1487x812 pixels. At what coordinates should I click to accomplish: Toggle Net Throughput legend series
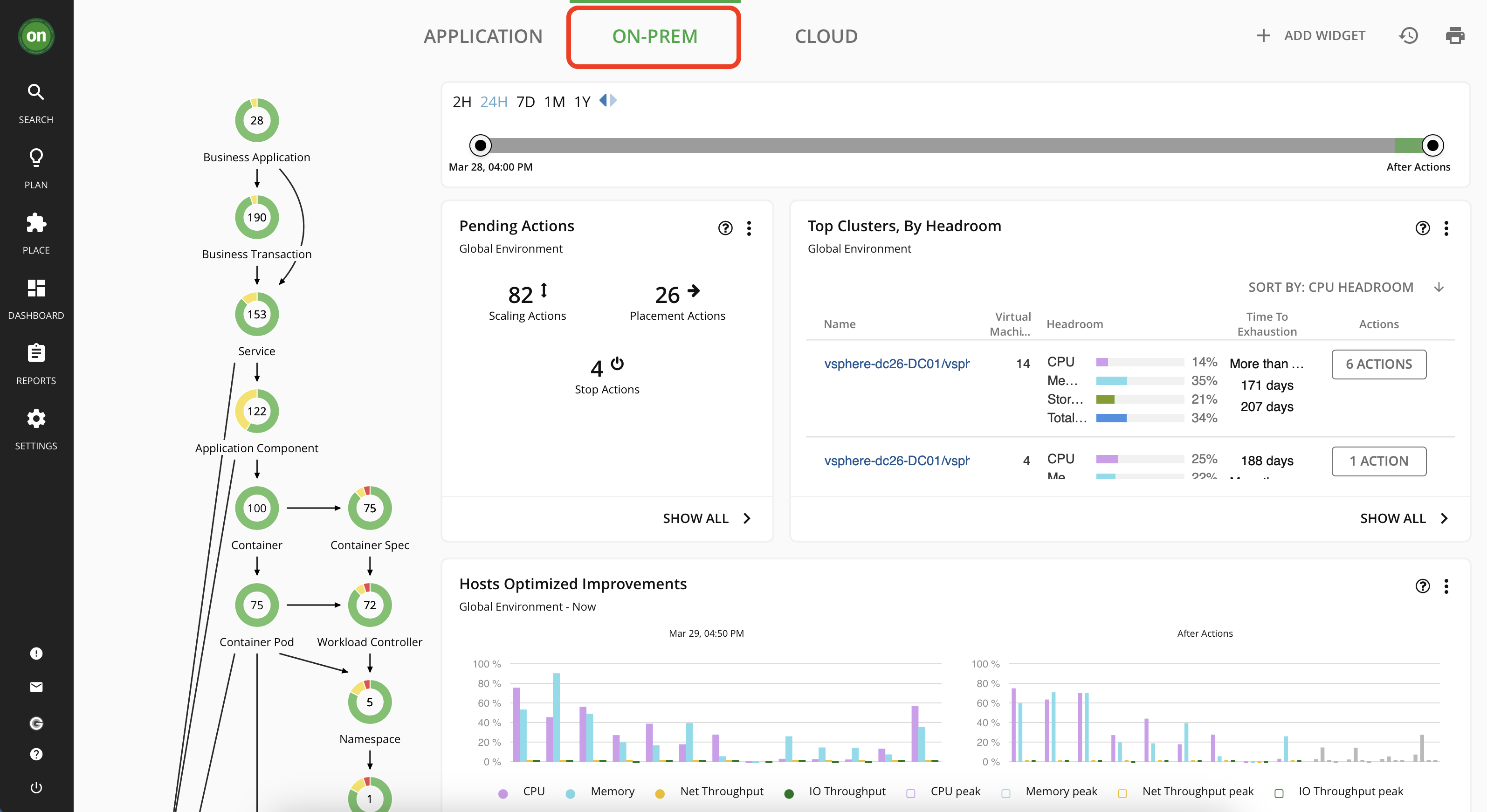[709, 792]
